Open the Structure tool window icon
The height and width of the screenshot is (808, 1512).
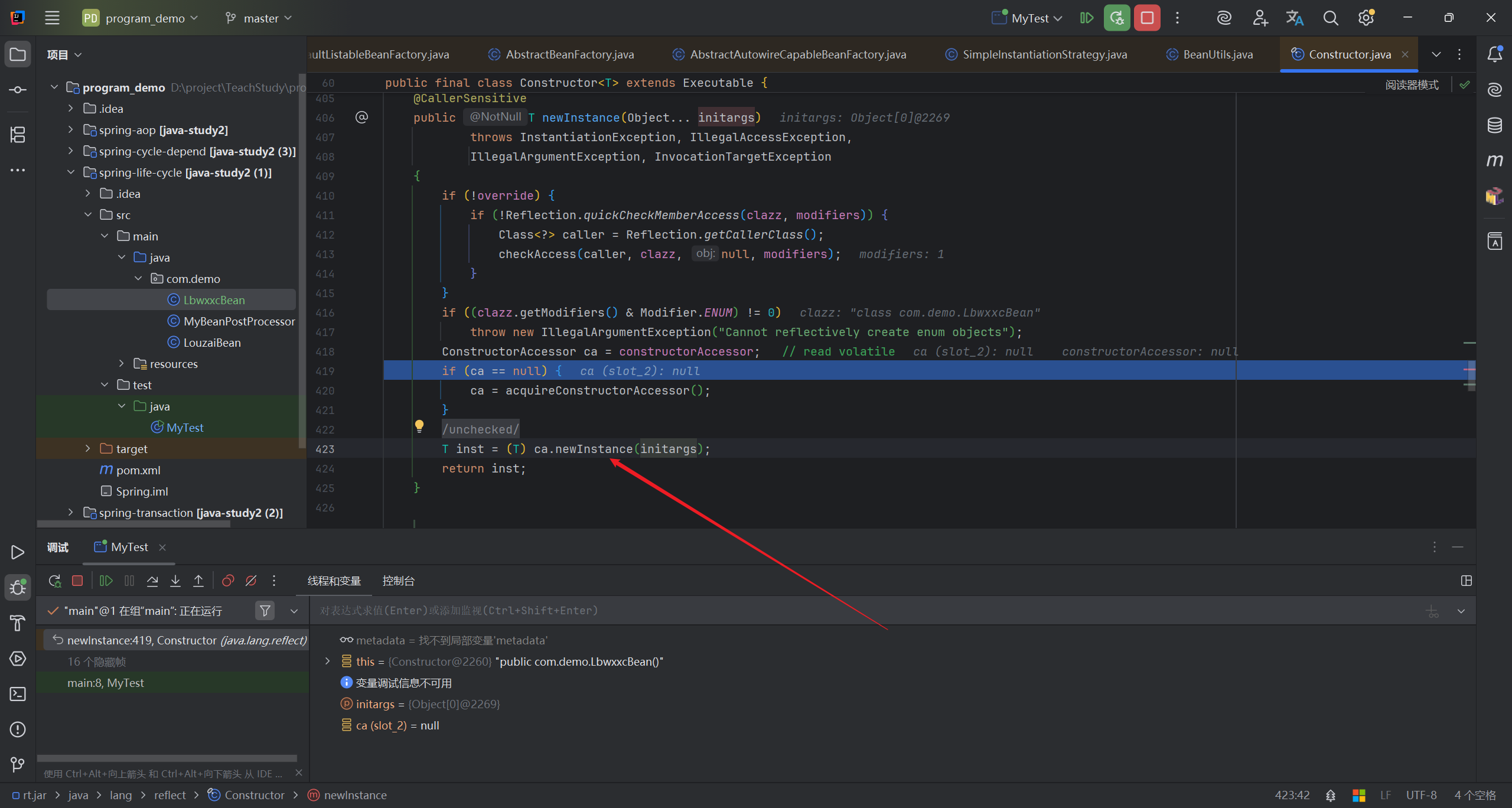coord(18,135)
